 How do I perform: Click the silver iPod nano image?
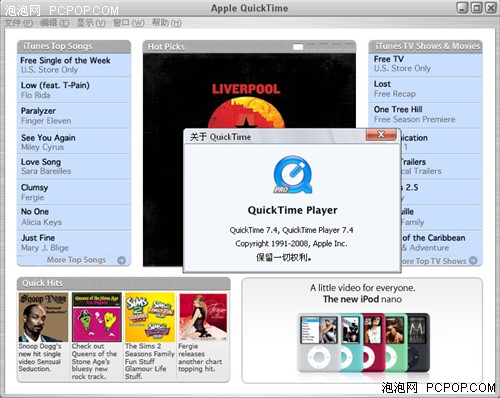[x=319, y=343]
